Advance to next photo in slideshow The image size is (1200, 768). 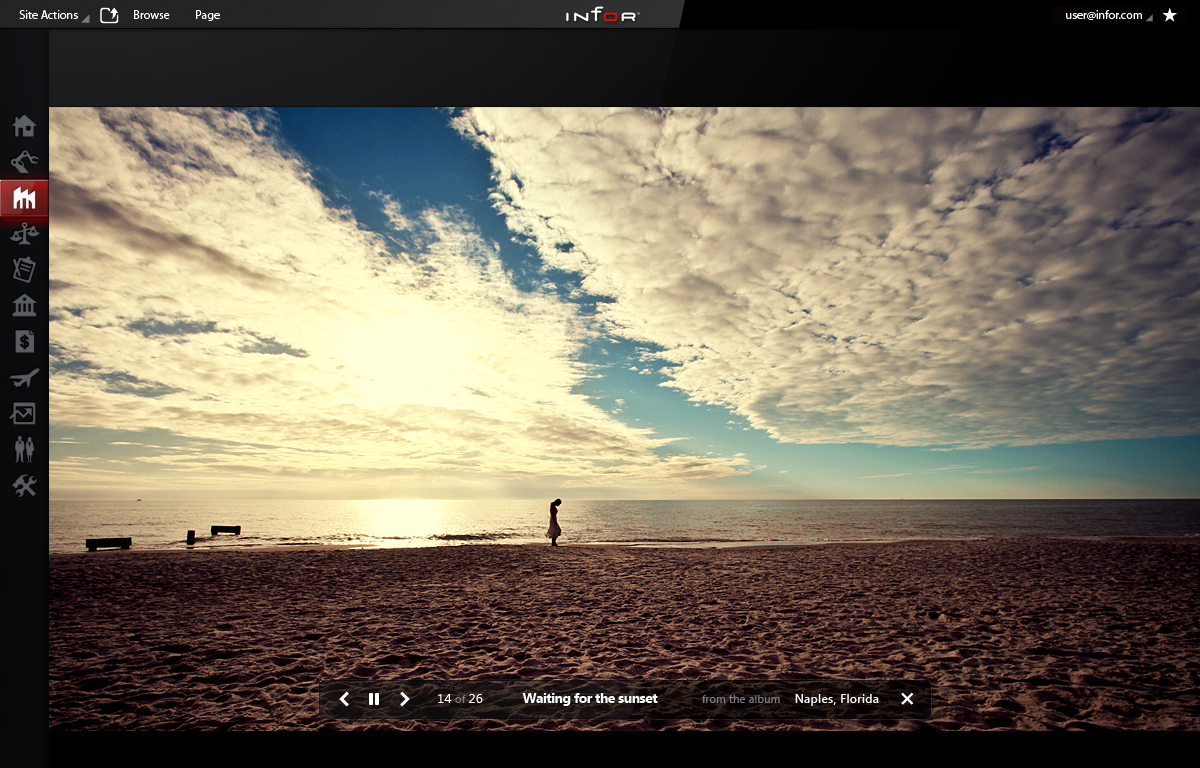pyautogui.click(x=404, y=699)
